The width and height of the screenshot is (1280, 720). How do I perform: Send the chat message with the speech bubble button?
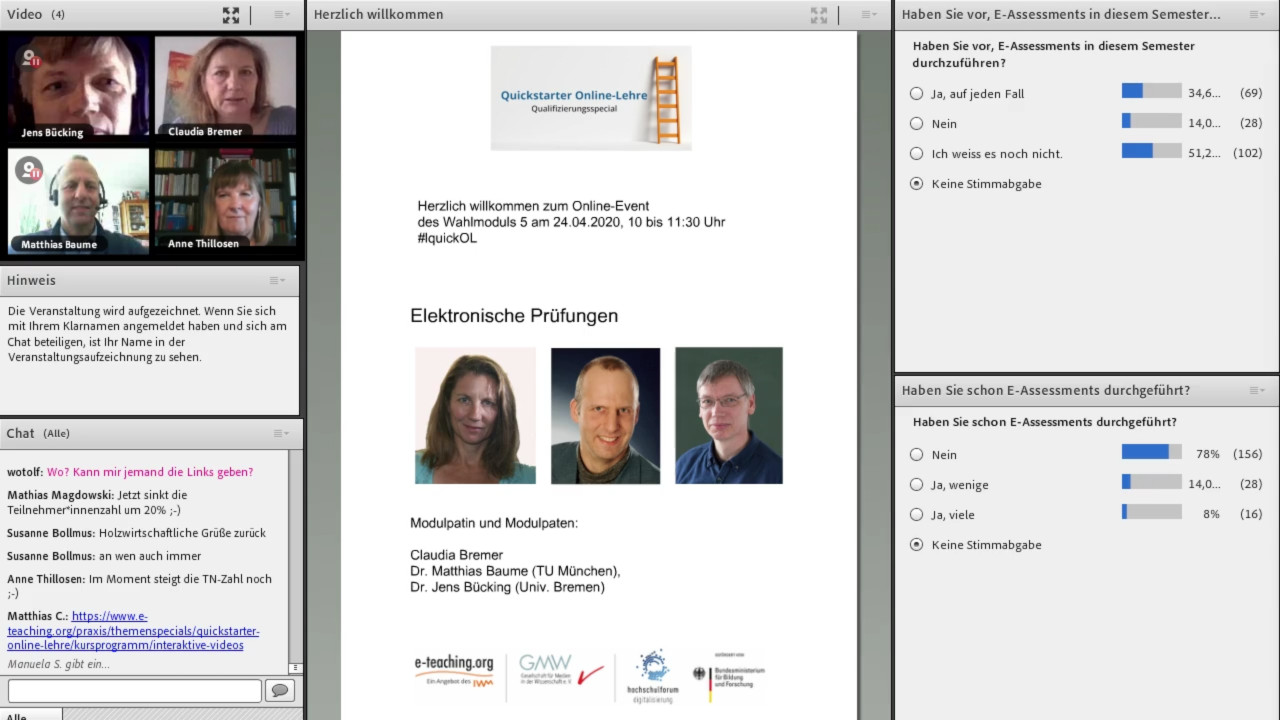pos(279,690)
